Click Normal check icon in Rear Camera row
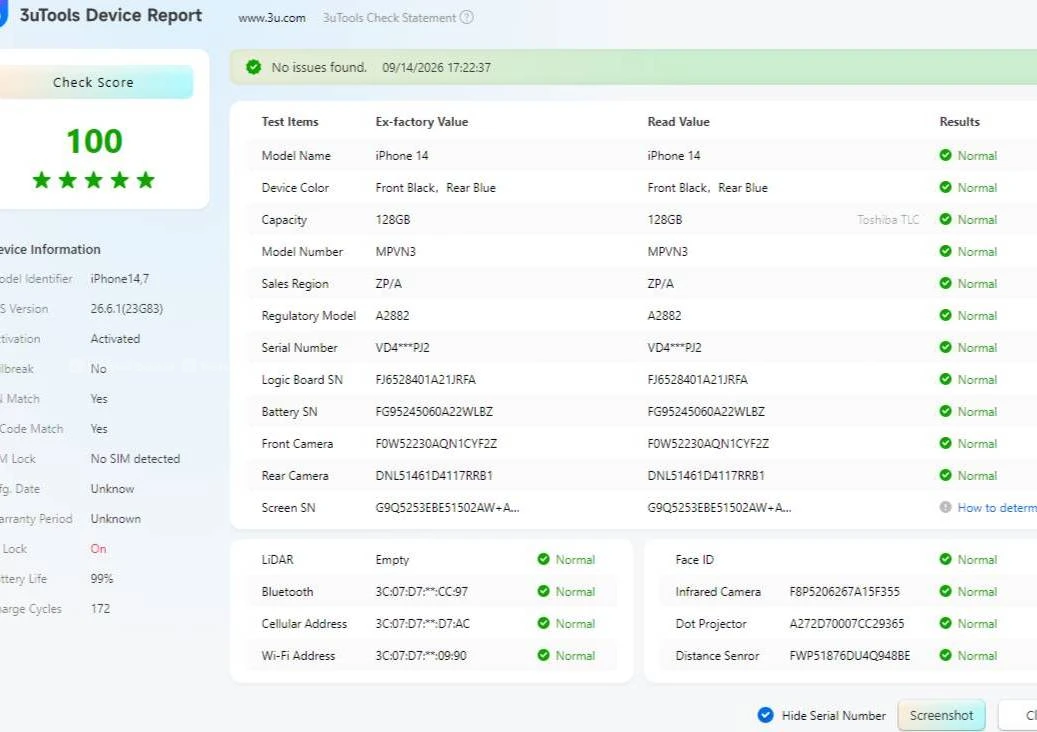1037x732 pixels. point(945,475)
